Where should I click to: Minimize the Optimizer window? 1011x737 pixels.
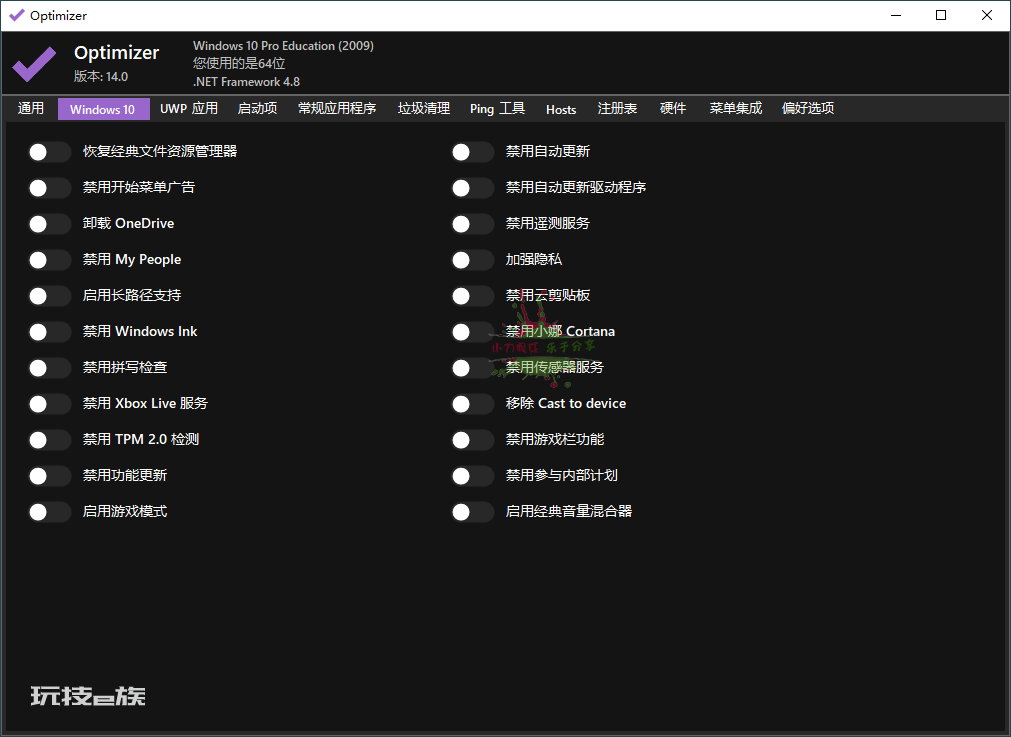(x=896, y=15)
